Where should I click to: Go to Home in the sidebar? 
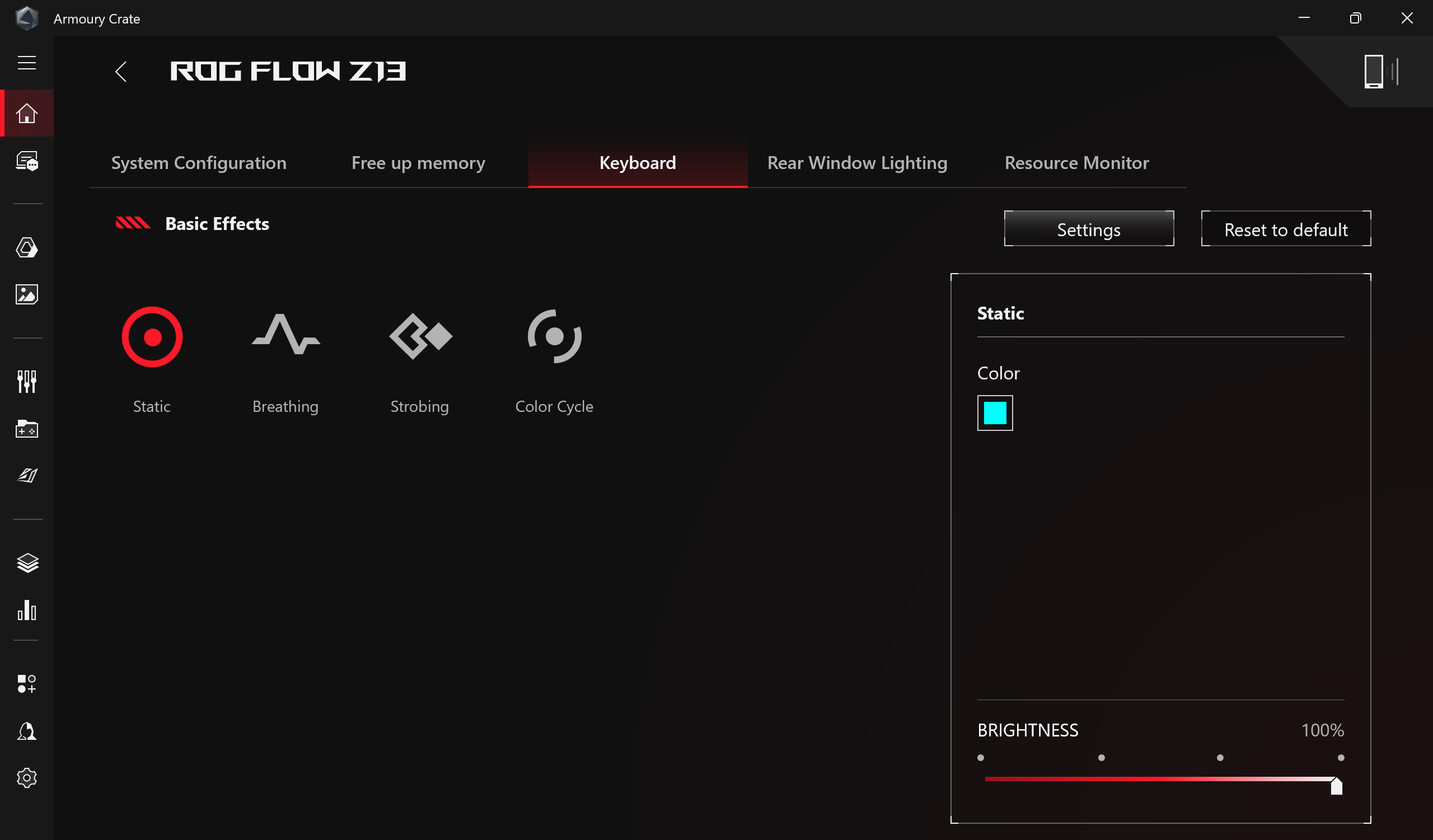[27, 113]
